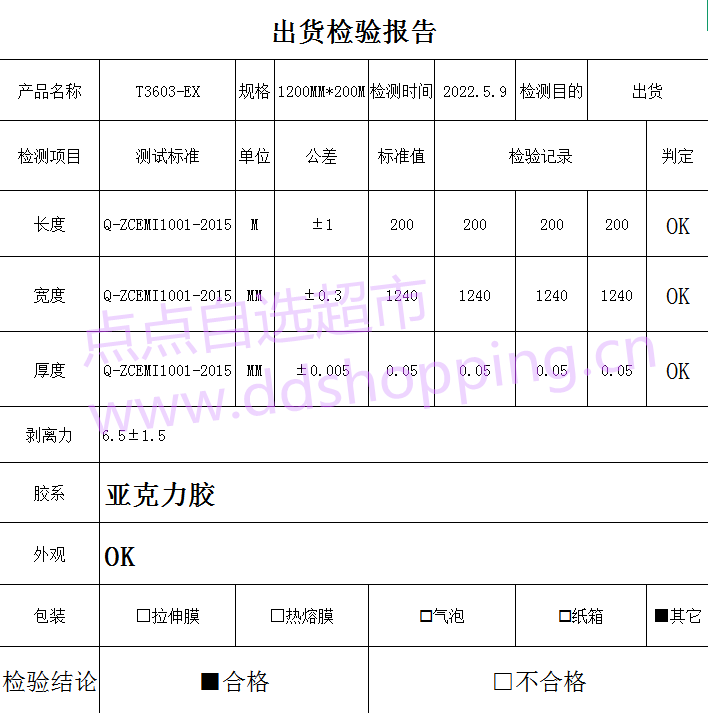Toggle the 合格 conclusion checkbox
The image size is (708, 713).
click(210, 682)
